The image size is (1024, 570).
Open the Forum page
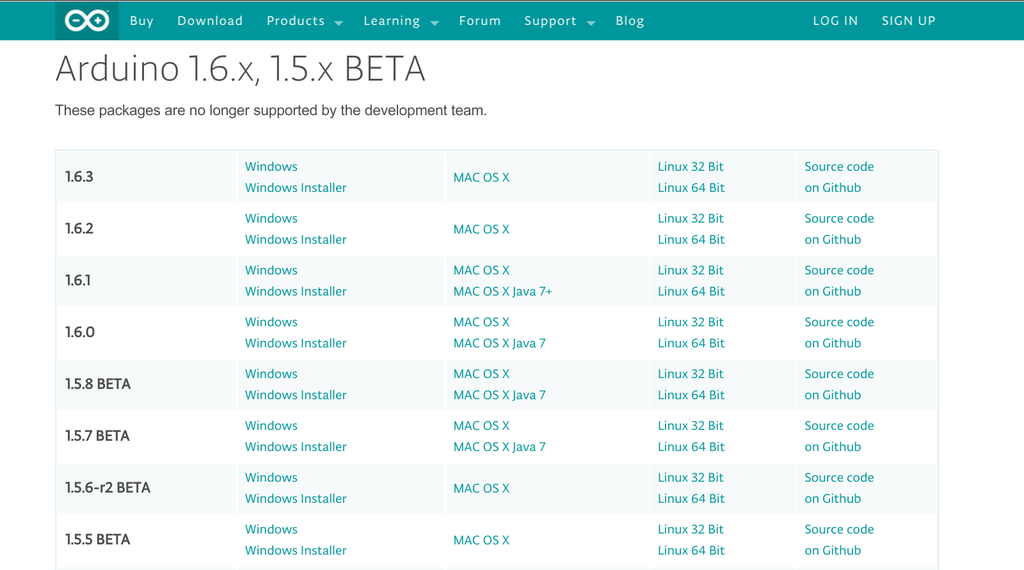click(479, 21)
